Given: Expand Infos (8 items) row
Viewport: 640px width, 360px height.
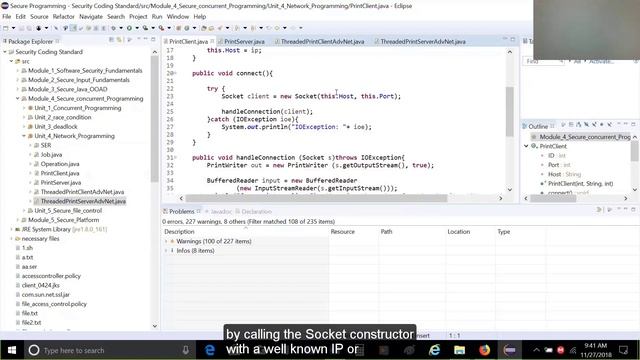Looking at the screenshot, I should pos(166,251).
